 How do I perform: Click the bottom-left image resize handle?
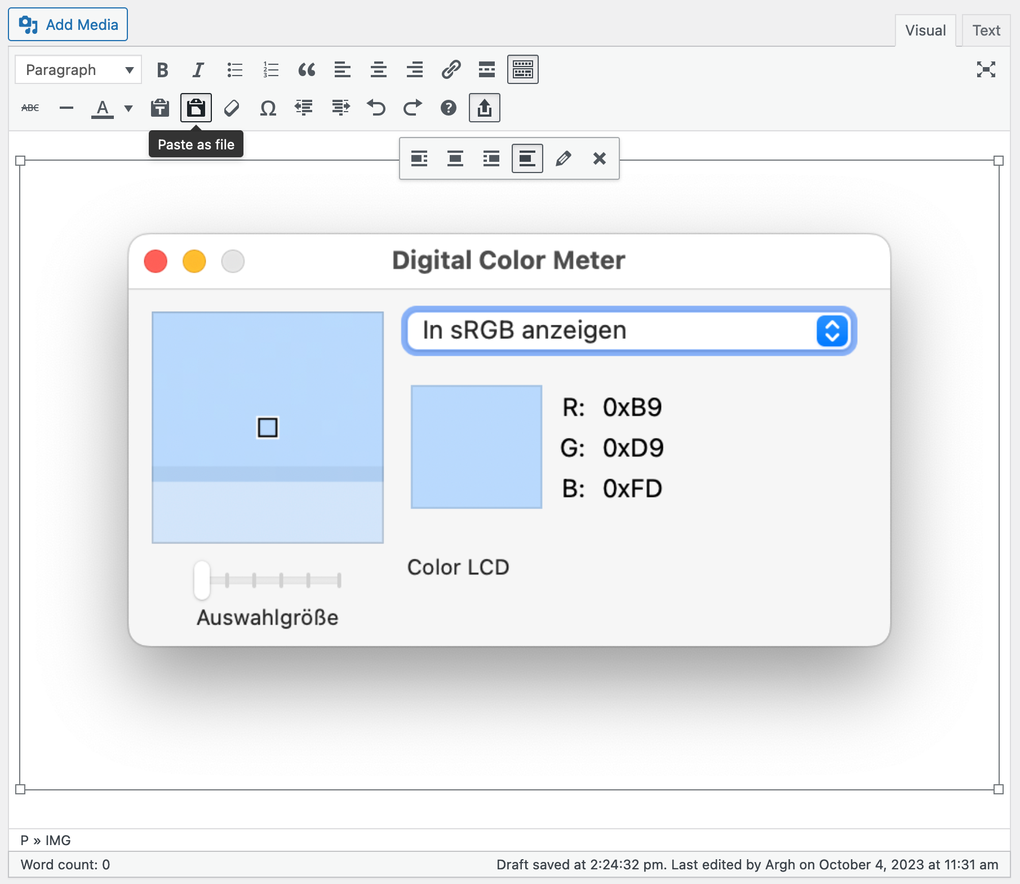[20, 789]
